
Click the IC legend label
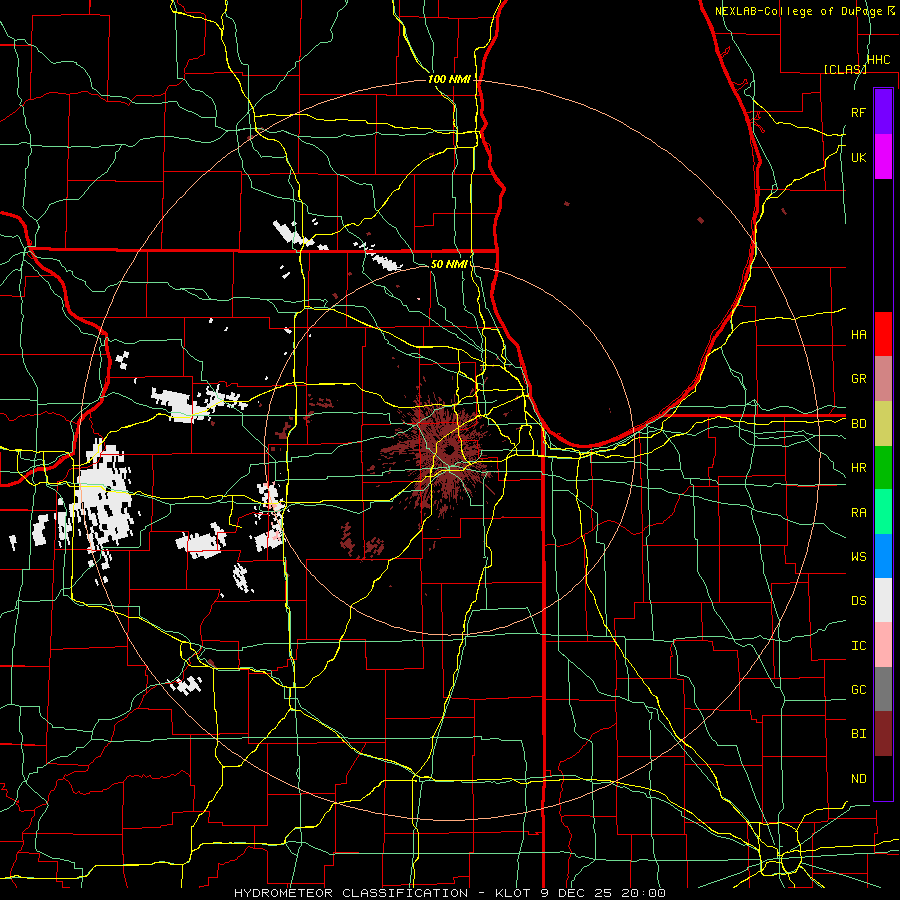click(x=859, y=645)
